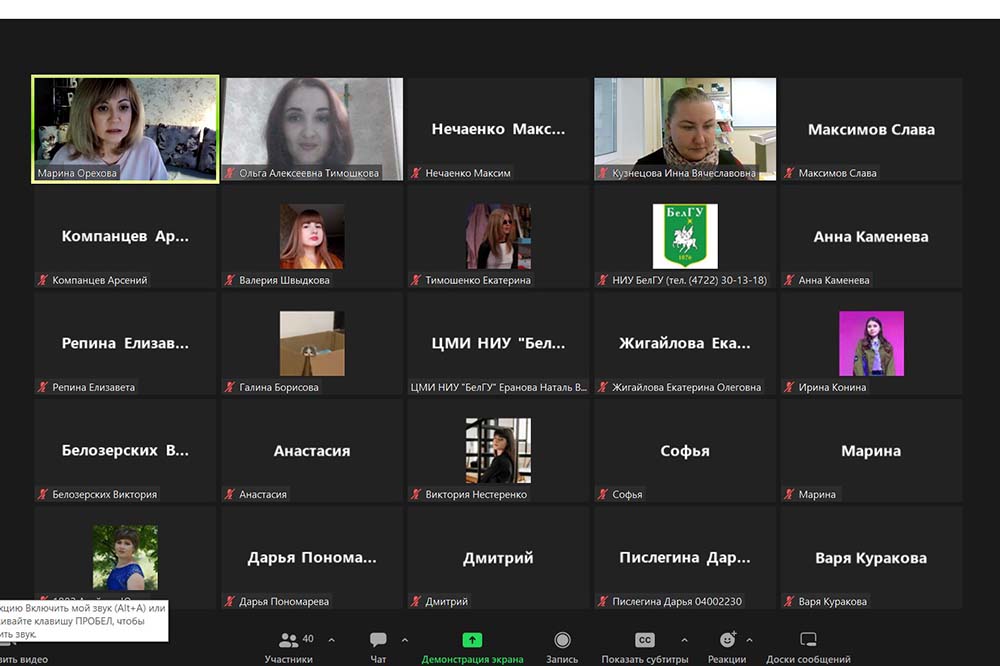Image resolution: width=1000 pixels, height=666 pixels.
Task: Click muted mic icon for Тимошенко Екатерина
Action: (x=416, y=280)
